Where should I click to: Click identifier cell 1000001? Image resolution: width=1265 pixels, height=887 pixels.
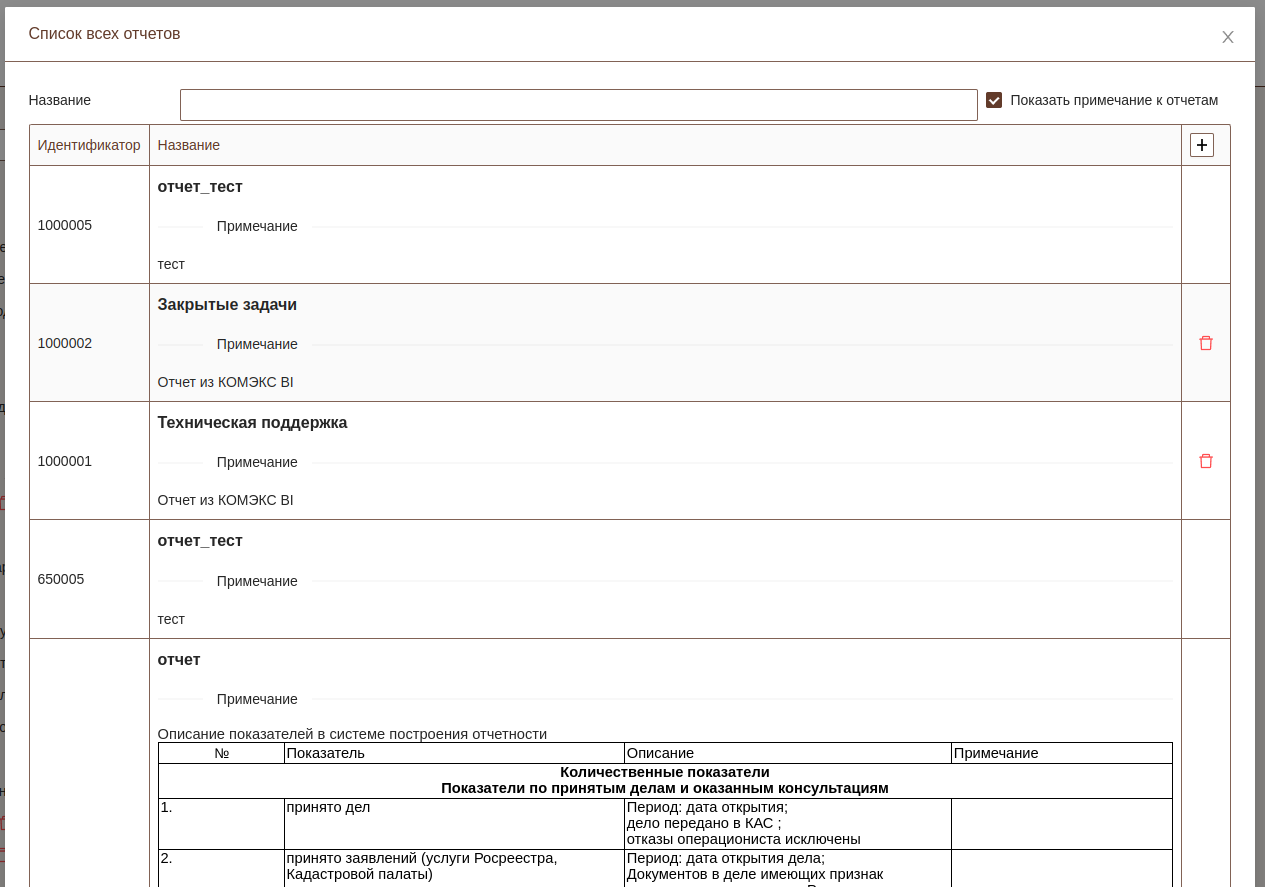pyautogui.click(x=65, y=461)
